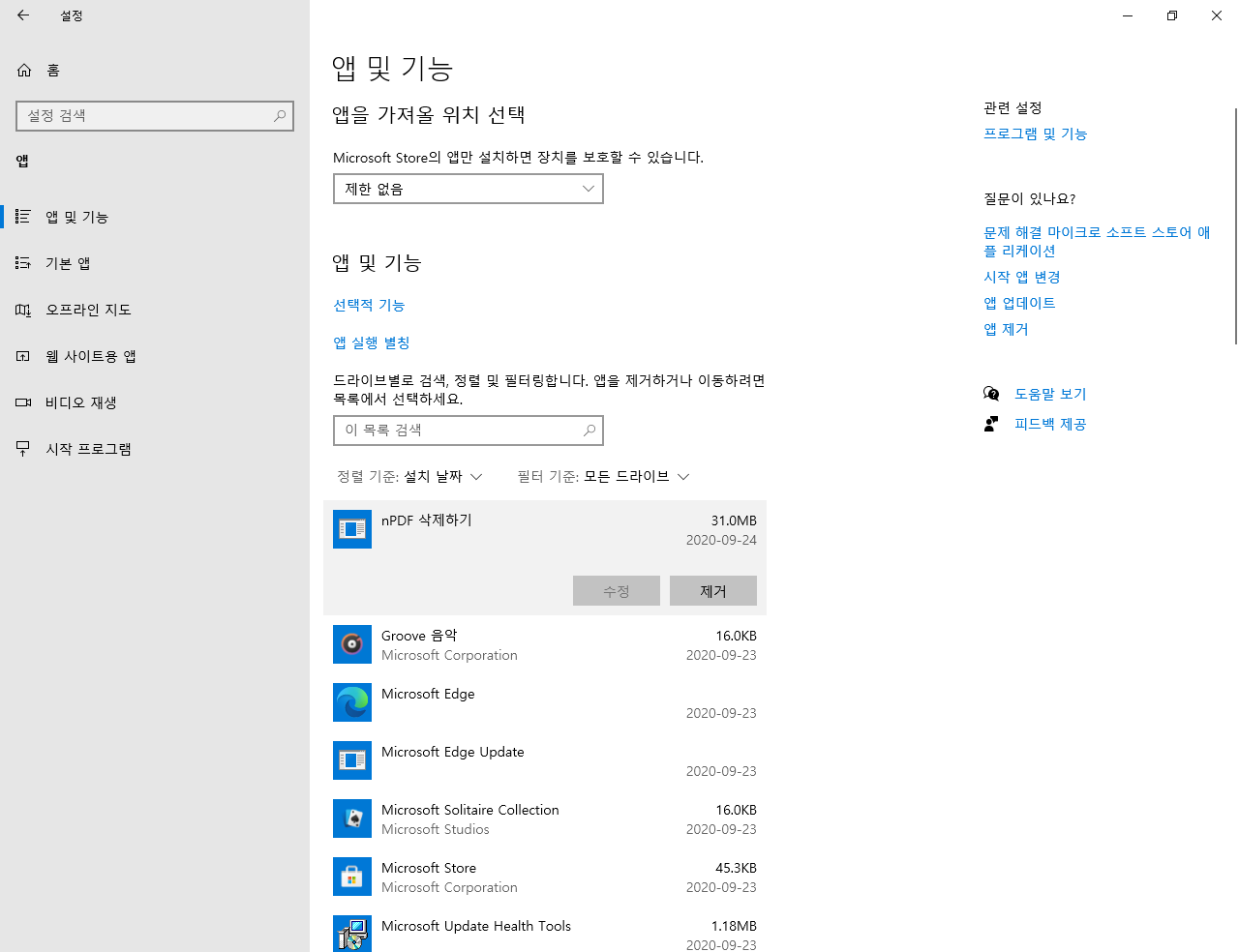Click the nPDF 삭제하기 entry title
Image resolution: width=1239 pixels, height=952 pixels.
pyautogui.click(x=427, y=521)
